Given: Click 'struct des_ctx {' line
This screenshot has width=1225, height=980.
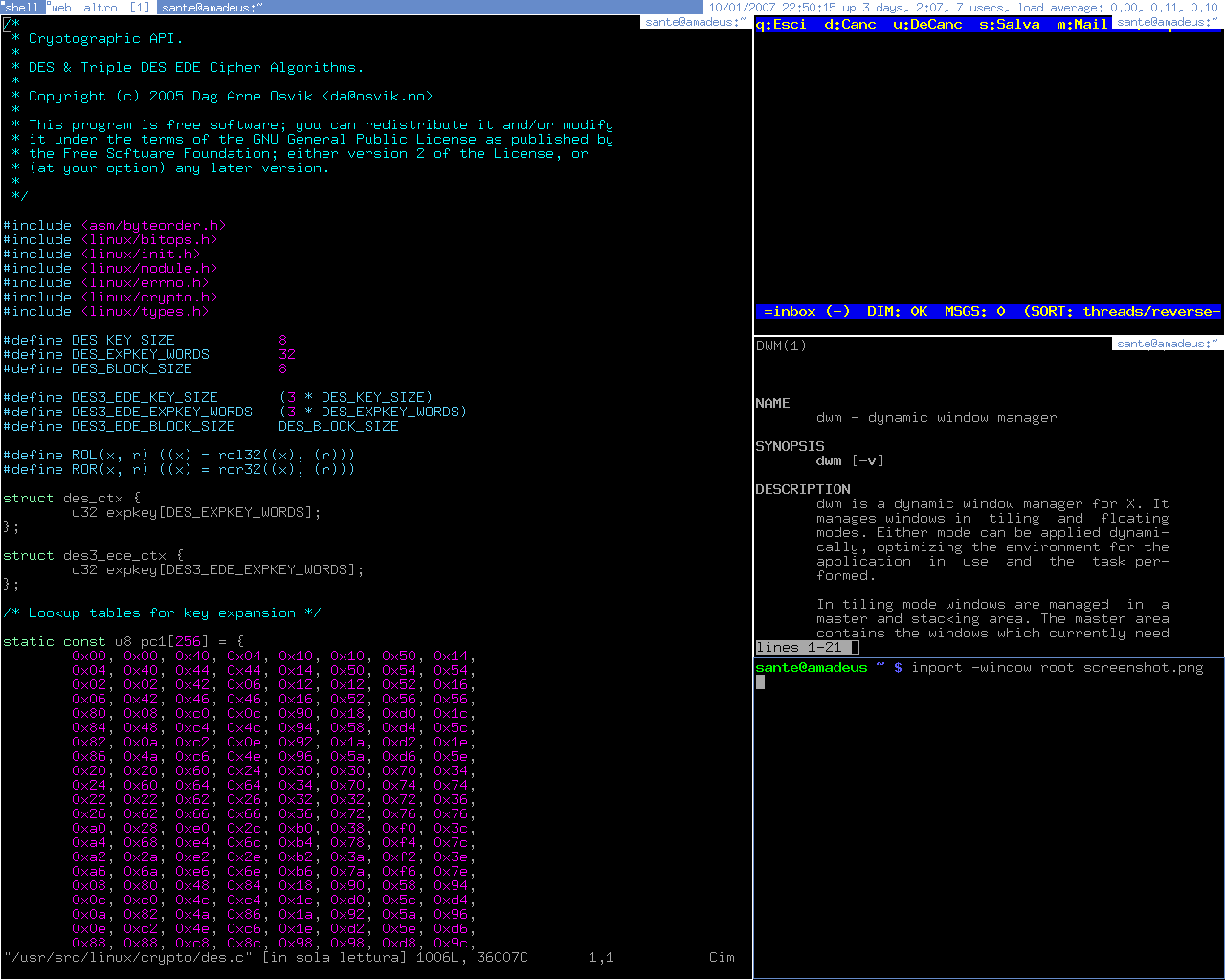Looking at the screenshot, I should 72,498.
